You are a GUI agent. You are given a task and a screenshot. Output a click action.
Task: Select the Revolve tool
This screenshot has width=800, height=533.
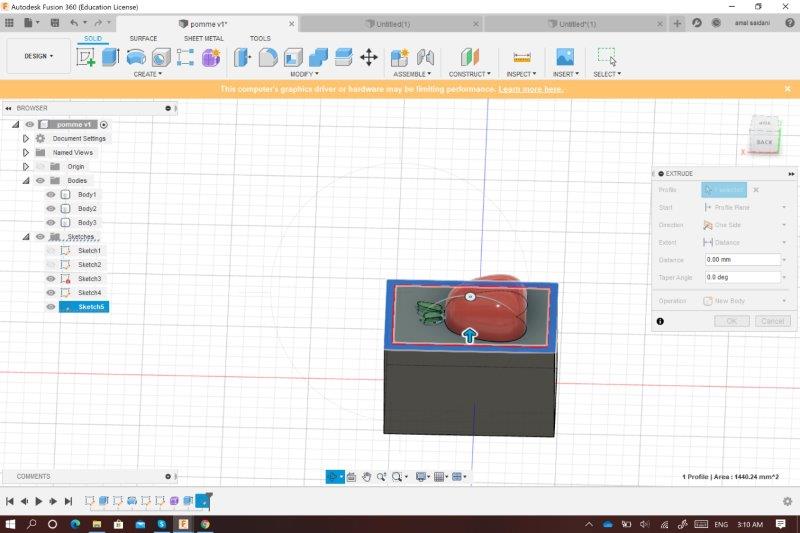[x=136, y=57]
